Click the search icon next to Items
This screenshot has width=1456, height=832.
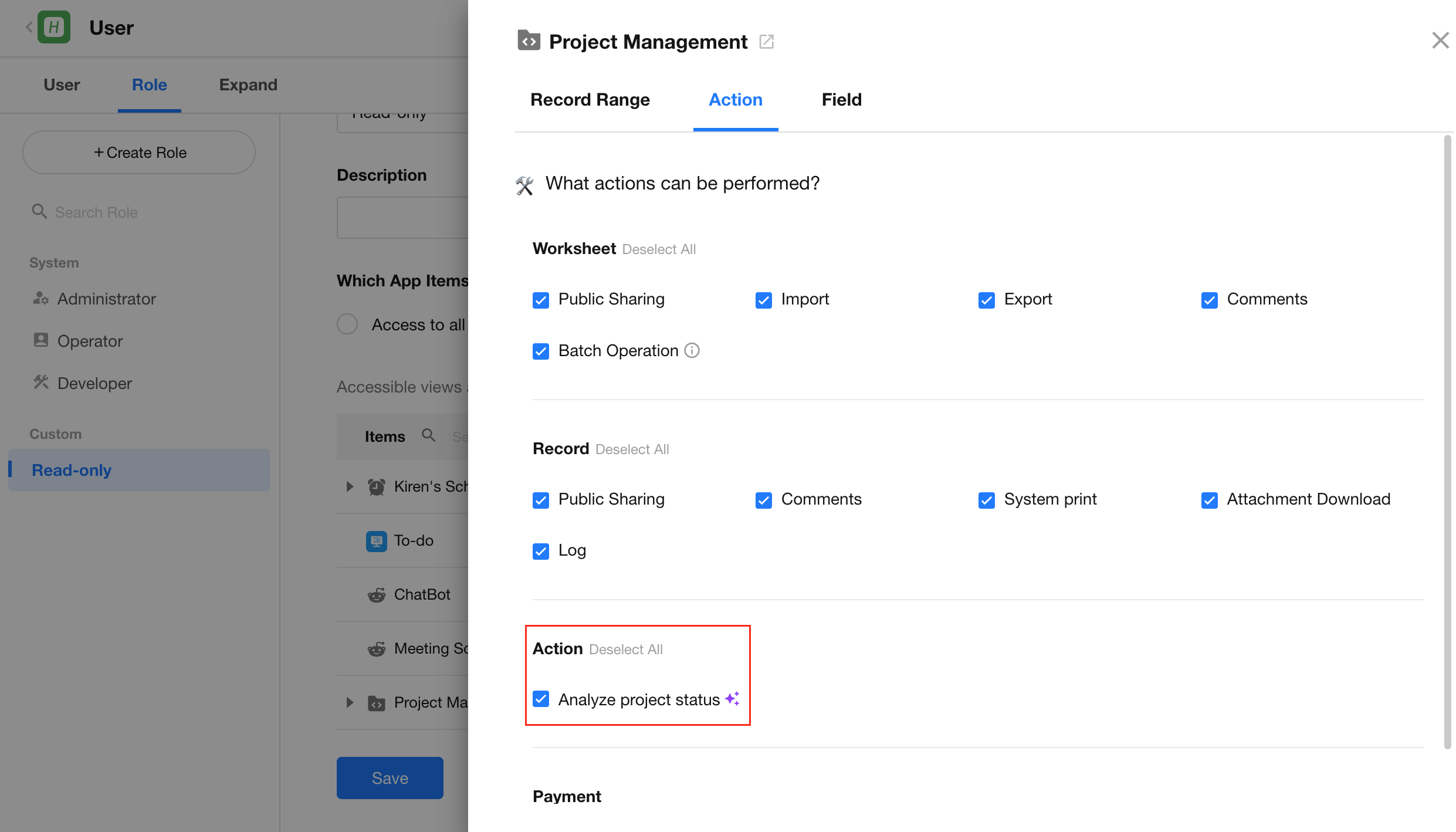tap(429, 435)
